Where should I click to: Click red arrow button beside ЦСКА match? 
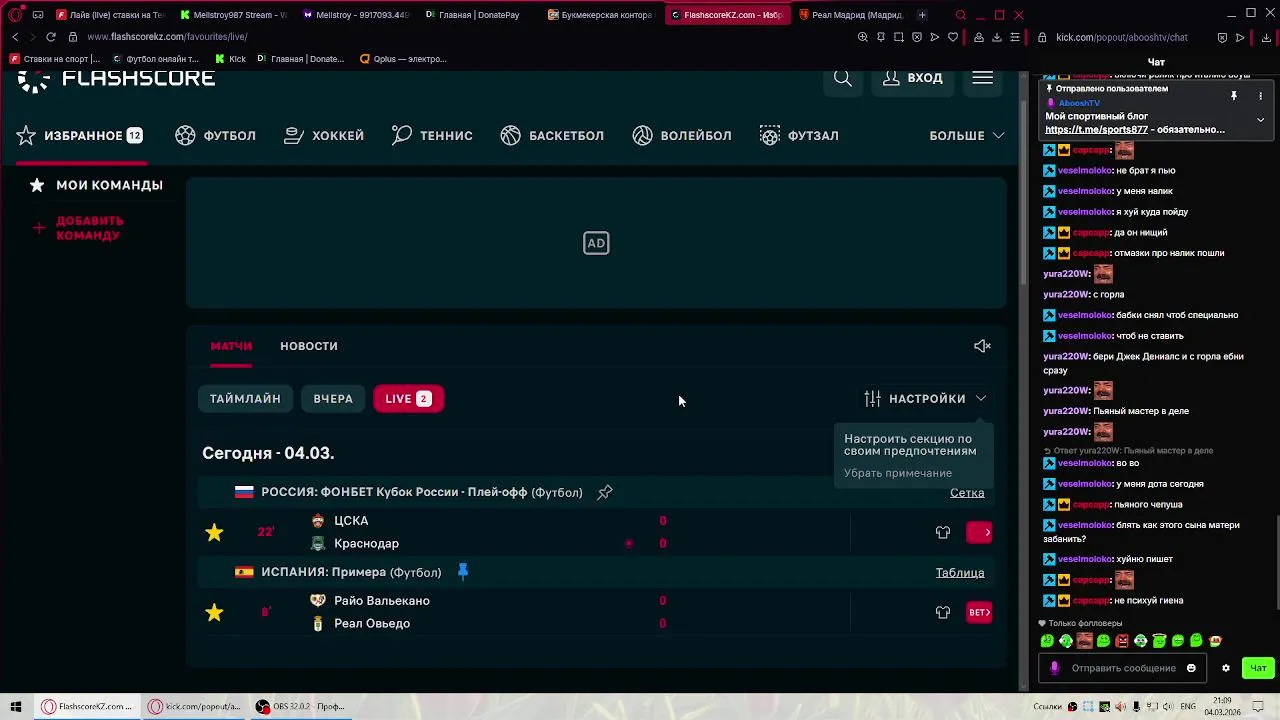pyautogui.click(x=980, y=533)
